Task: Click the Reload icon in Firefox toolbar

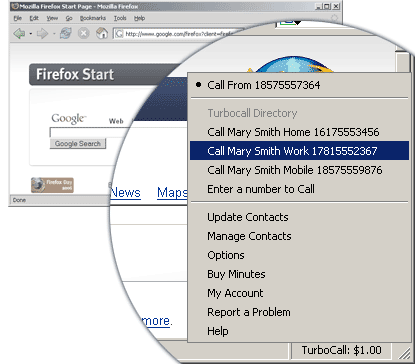Action: [66, 33]
